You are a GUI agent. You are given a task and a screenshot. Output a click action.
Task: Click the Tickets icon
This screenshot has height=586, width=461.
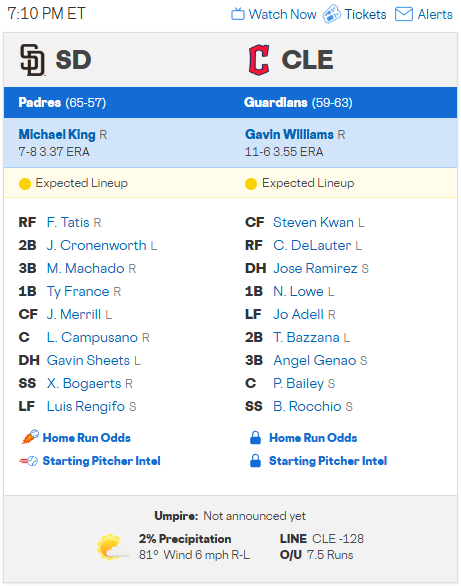click(332, 14)
